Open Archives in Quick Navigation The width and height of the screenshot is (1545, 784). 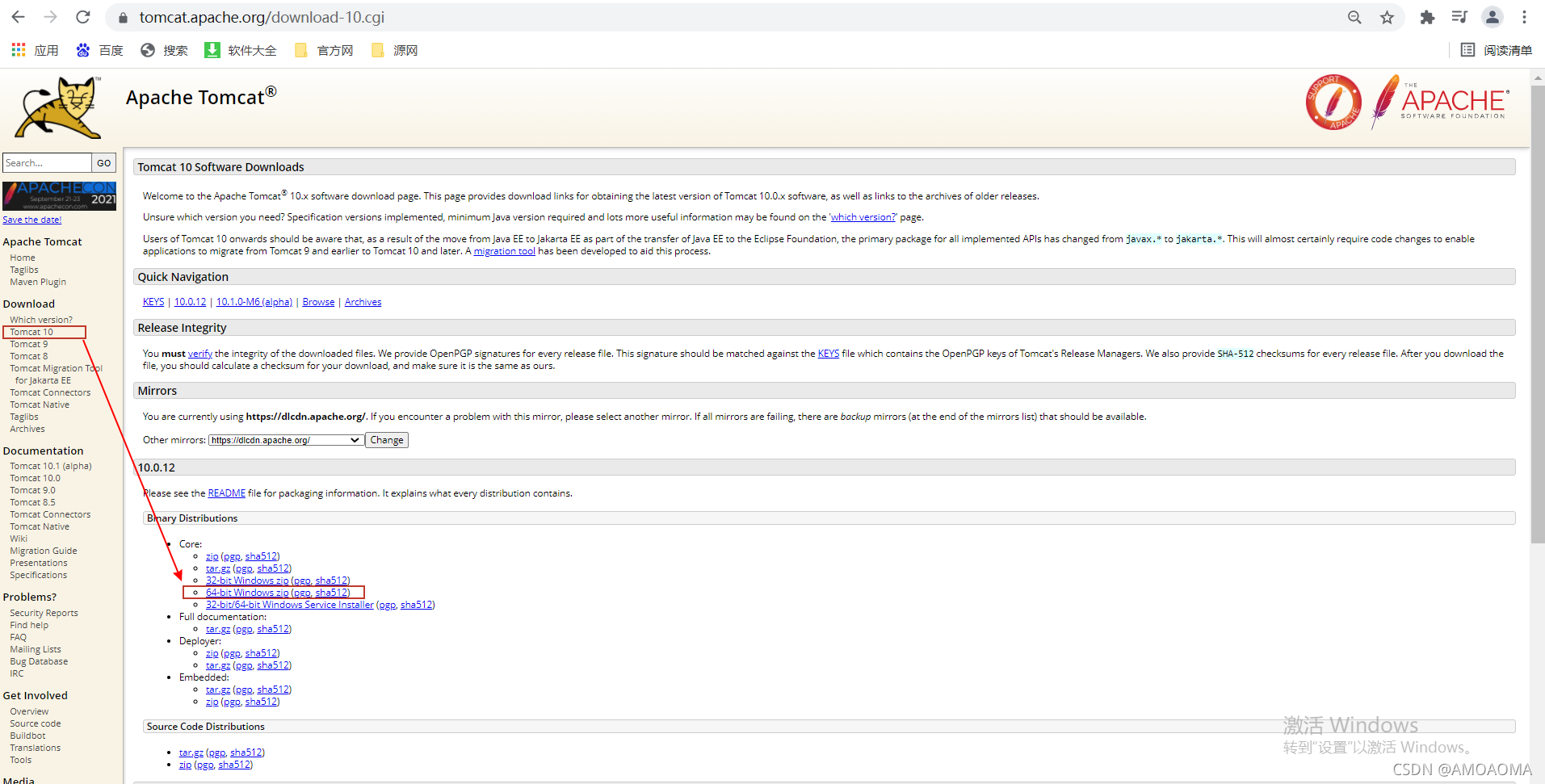pos(363,302)
